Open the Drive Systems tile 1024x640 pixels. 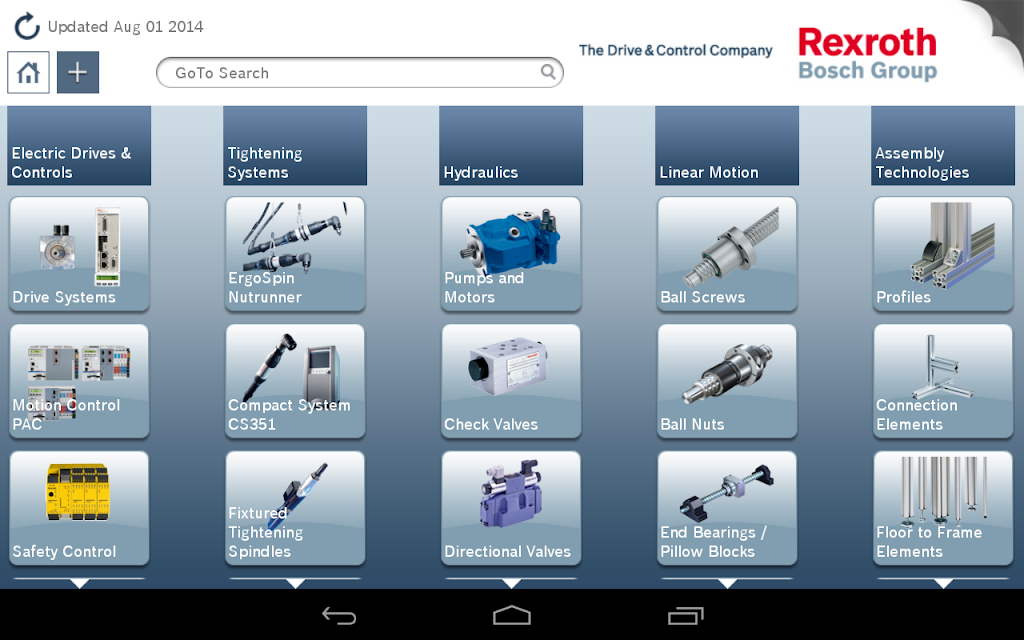[79, 254]
